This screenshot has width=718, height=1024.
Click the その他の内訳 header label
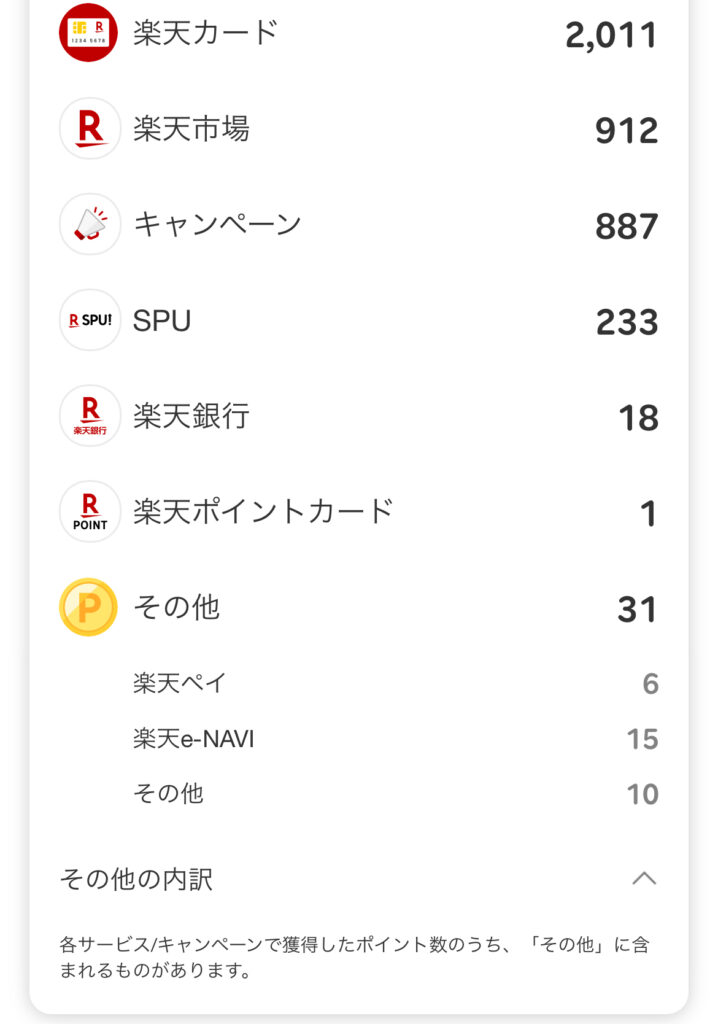(x=136, y=879)
